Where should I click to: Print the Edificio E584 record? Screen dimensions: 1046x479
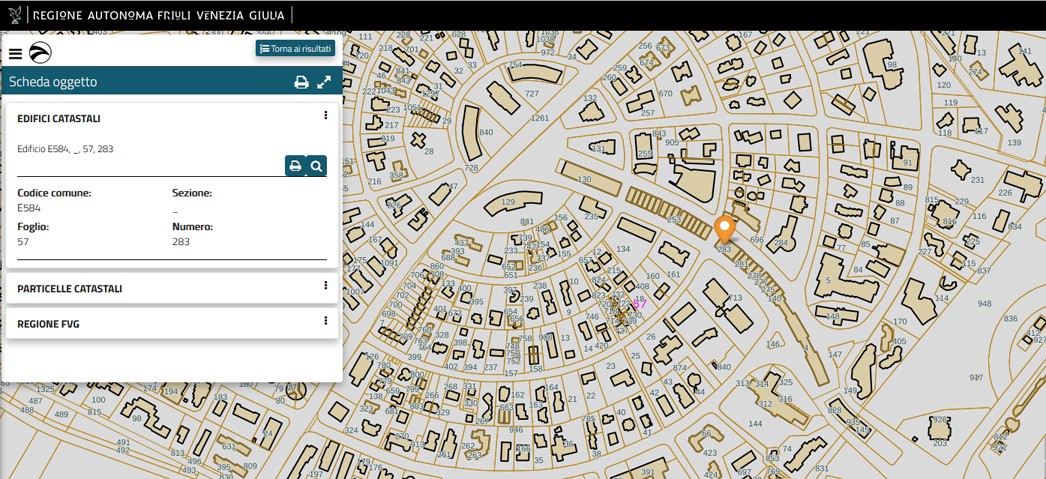pos(295,166)
